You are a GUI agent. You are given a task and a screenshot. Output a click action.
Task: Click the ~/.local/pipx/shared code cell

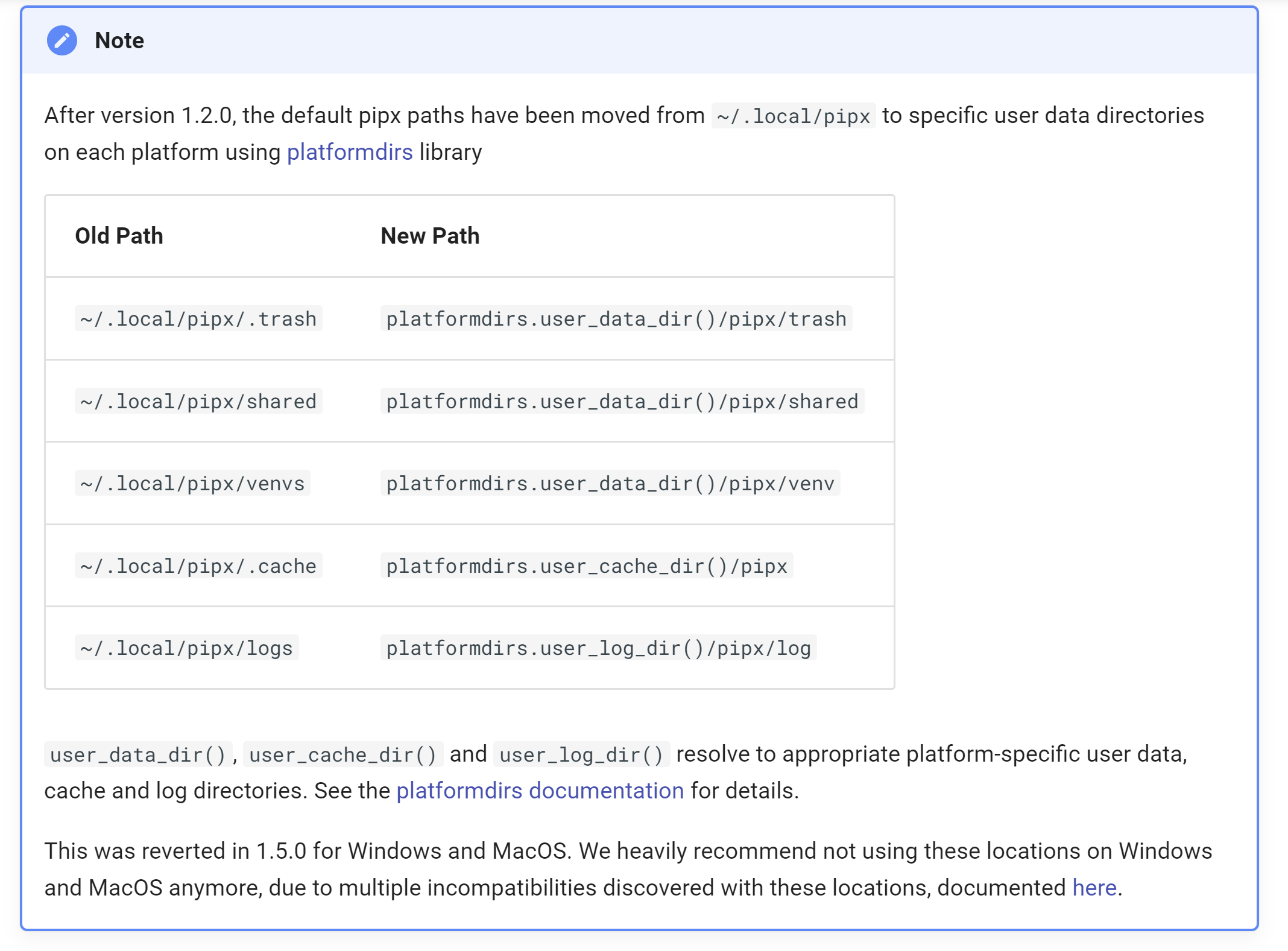pyautogui.click(x=198, y=401)
